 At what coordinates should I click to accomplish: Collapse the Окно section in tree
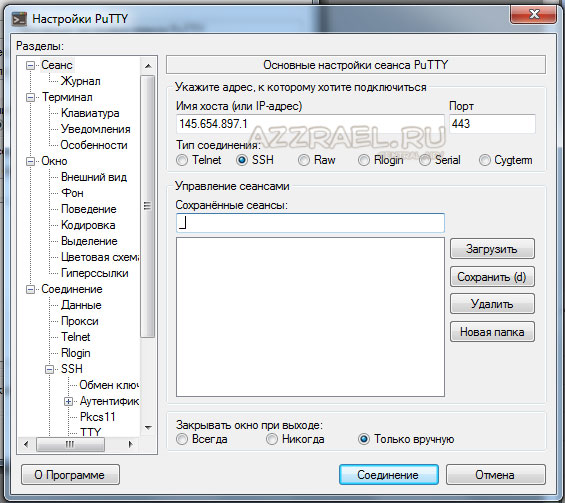tap(31, 161)
